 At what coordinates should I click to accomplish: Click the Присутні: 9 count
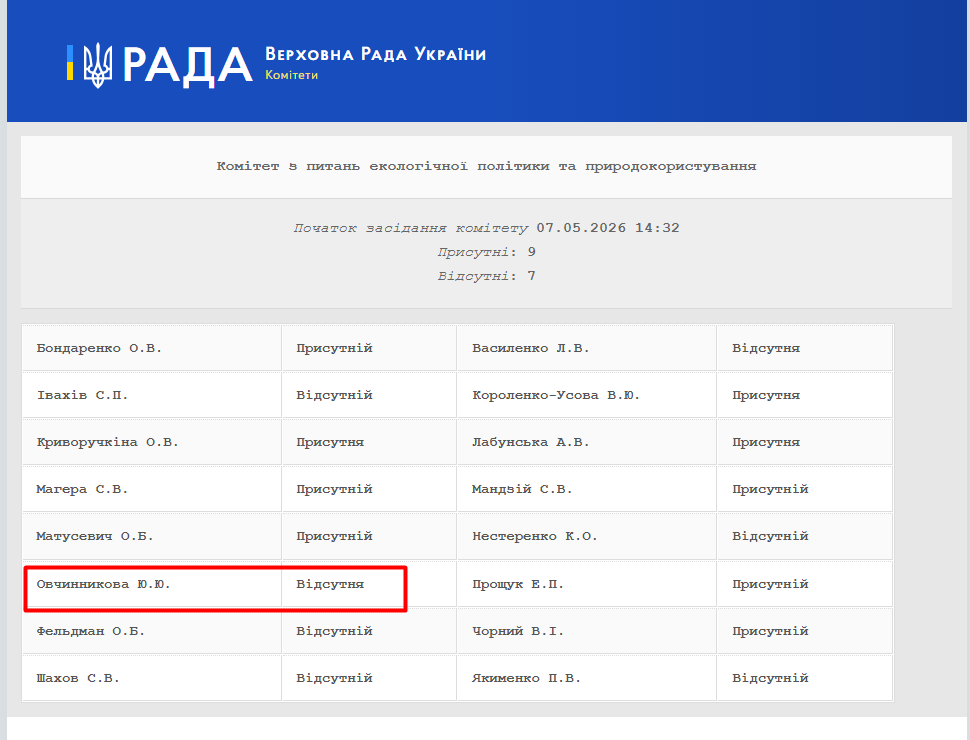click(x=486, y=252)
